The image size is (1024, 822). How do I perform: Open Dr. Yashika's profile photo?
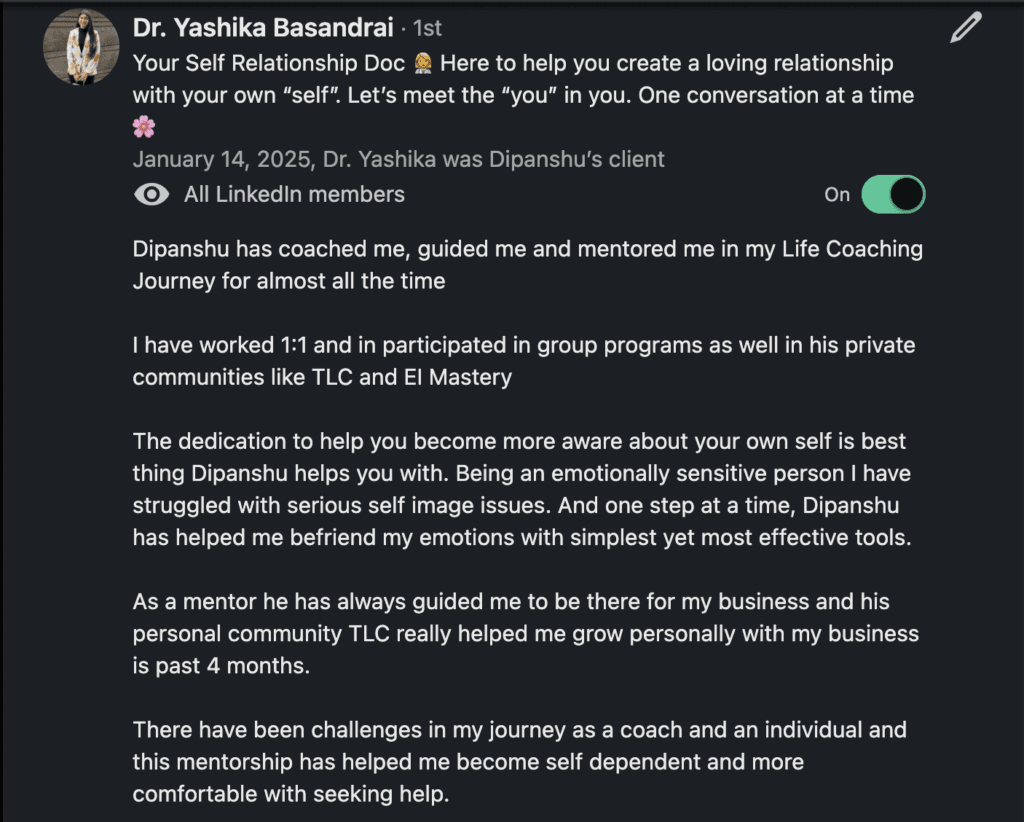coord(82,47)
